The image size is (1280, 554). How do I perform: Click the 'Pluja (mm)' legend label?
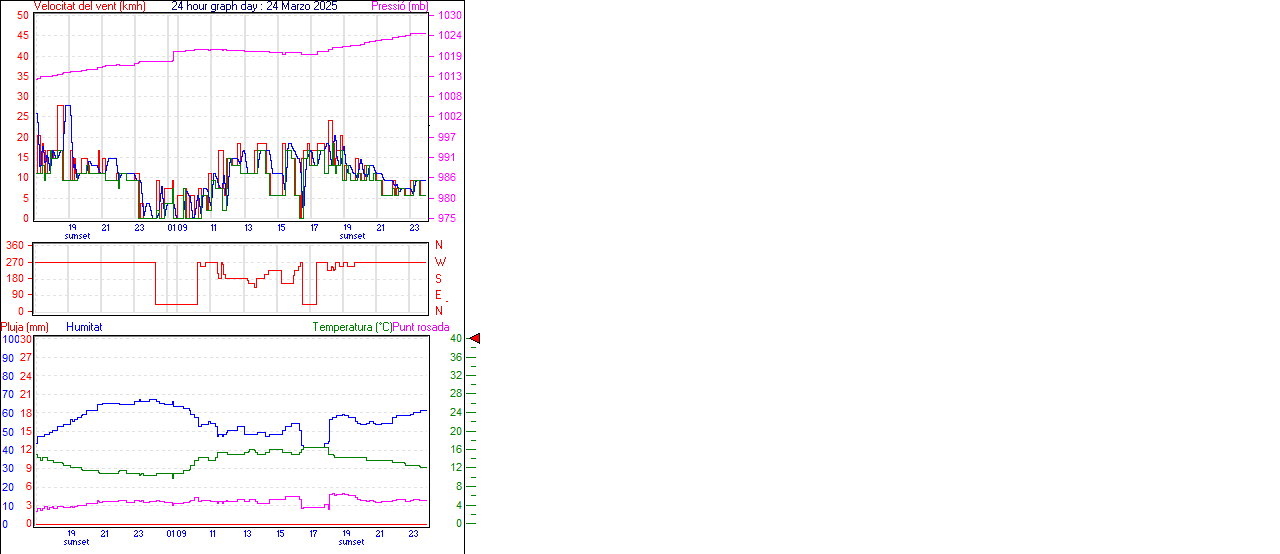(25, 327)
